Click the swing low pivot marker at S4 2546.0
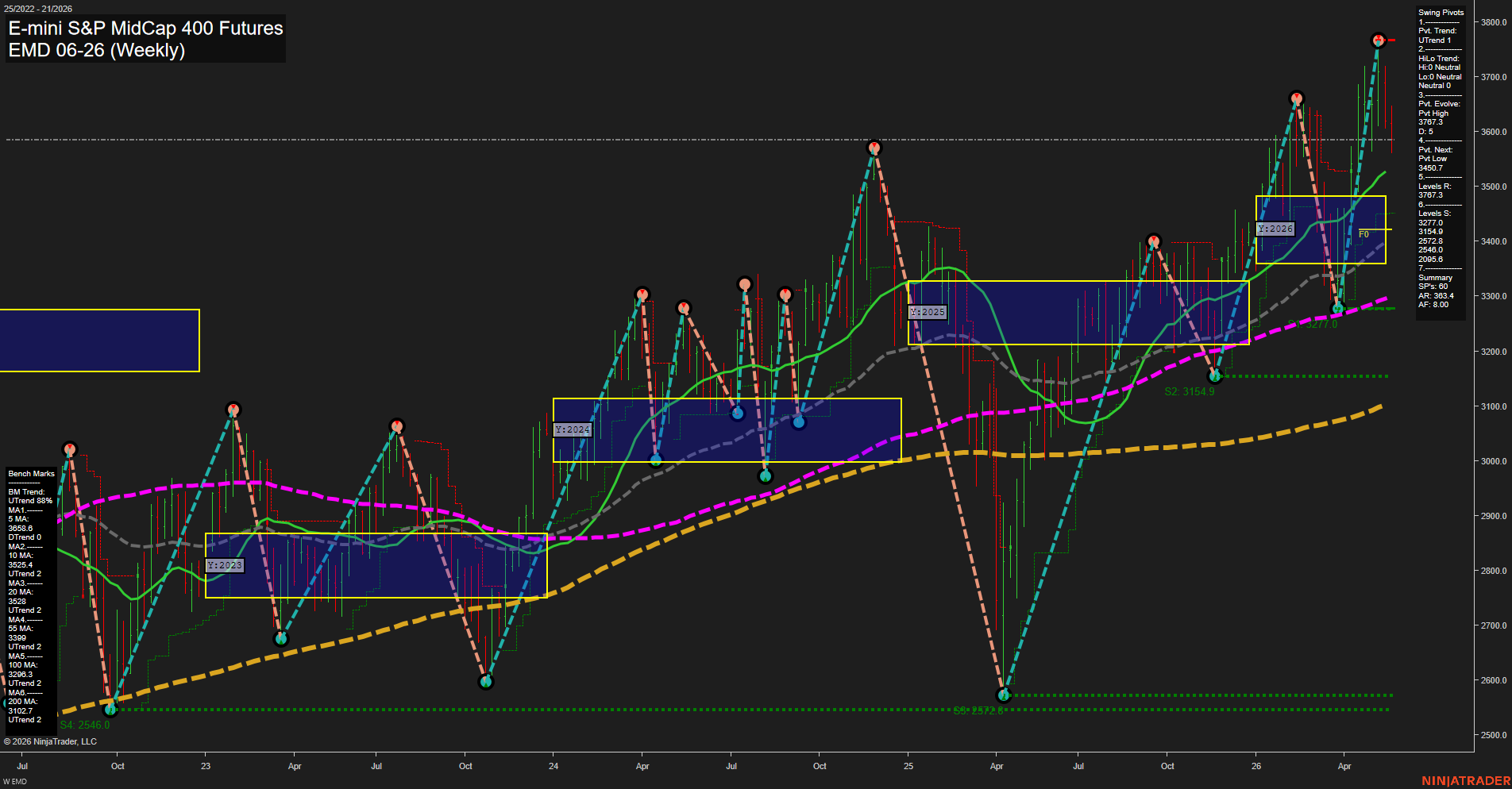The width and height of the screenshot is (1512, 789). [x=111, y=709]
